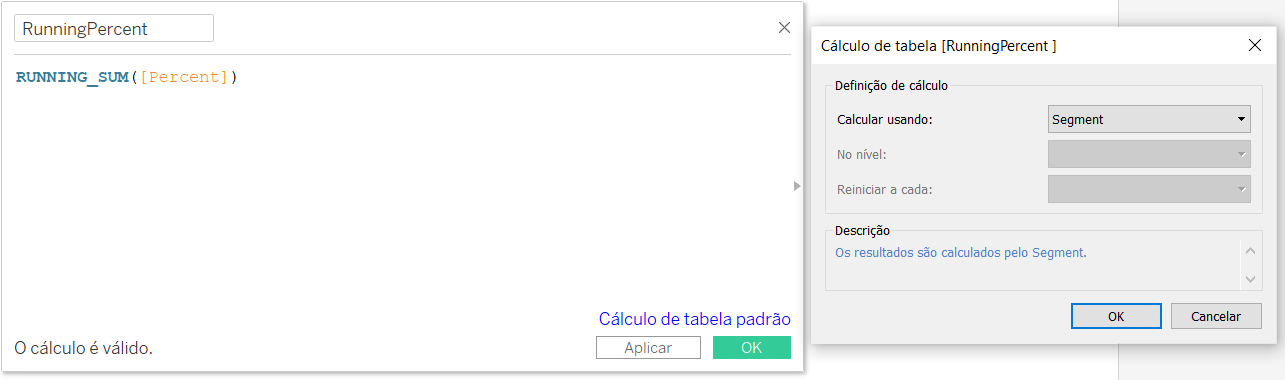Click Cancelar in the dialog
Viewport: 1285px width, 380px height.
[x=1216, y=316]
